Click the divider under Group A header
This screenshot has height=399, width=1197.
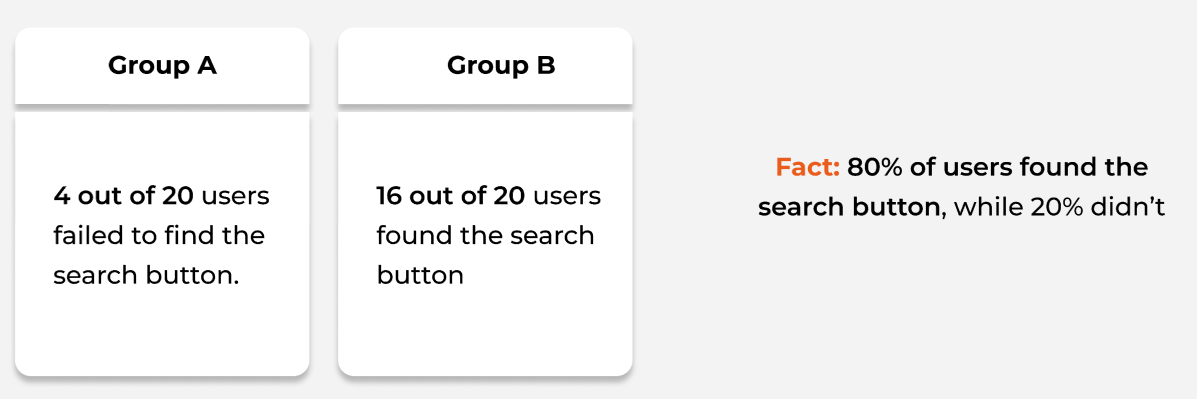coord(162,108)
